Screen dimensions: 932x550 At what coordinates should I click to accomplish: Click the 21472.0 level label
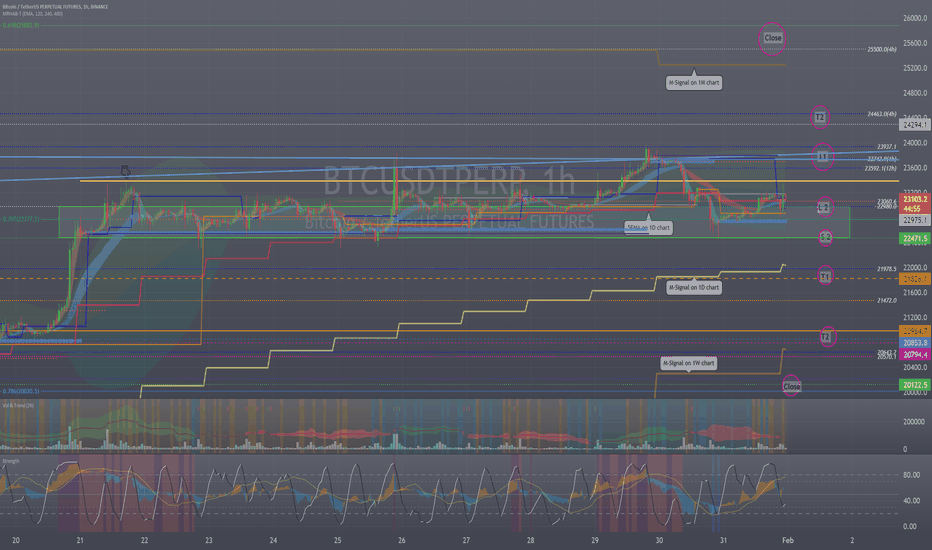point(887,301)
